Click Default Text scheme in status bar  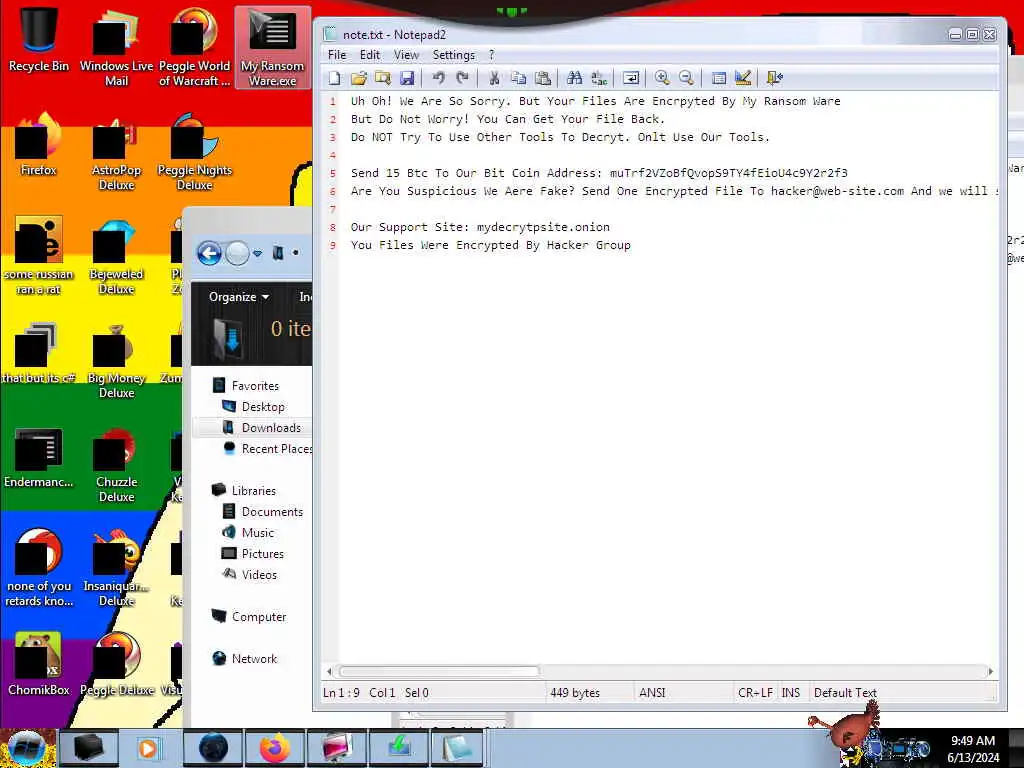[x=845, y=692]
